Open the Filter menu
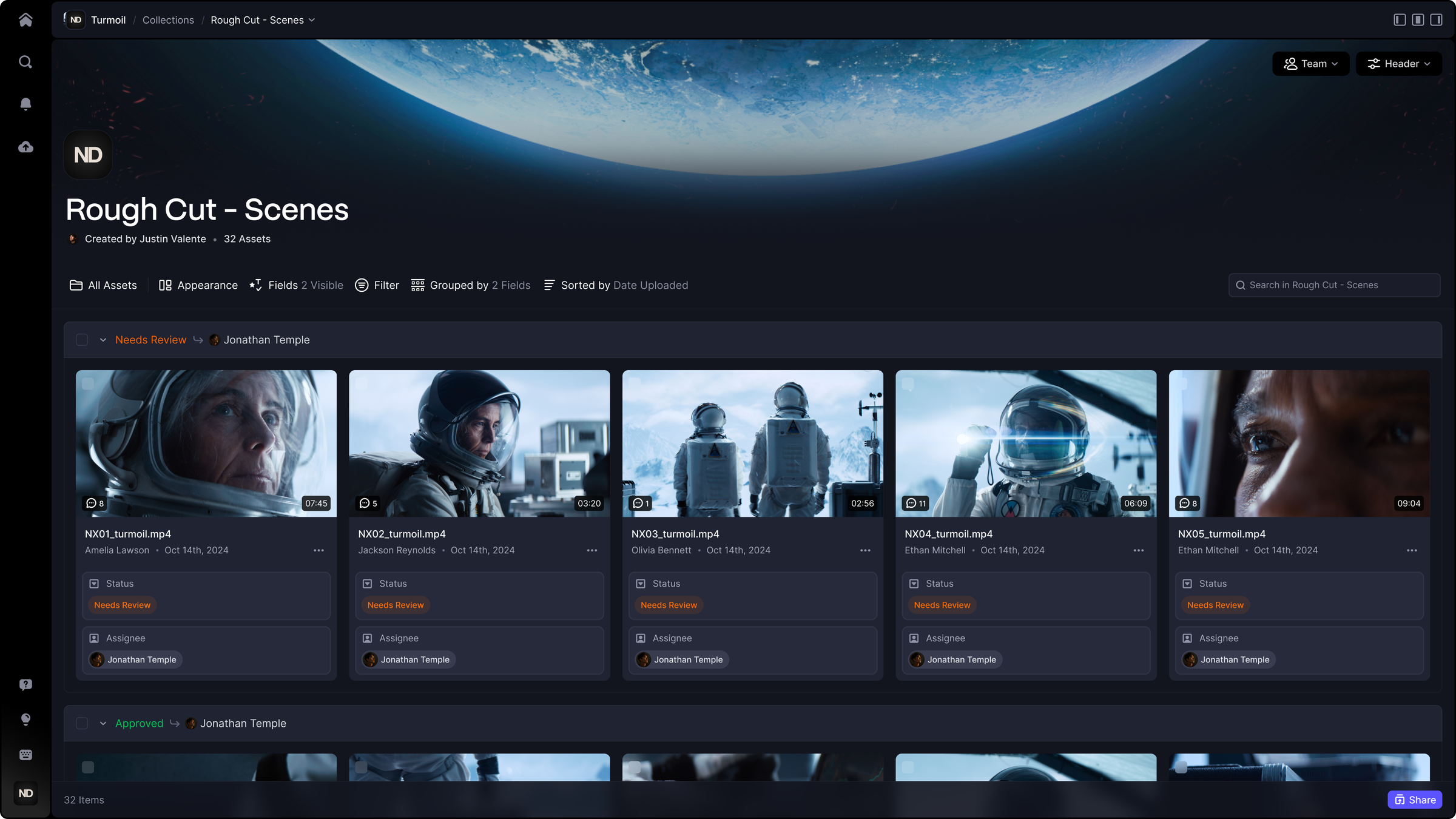The width and height of the screenshot is (1456, 819). (x=377, y=285)
